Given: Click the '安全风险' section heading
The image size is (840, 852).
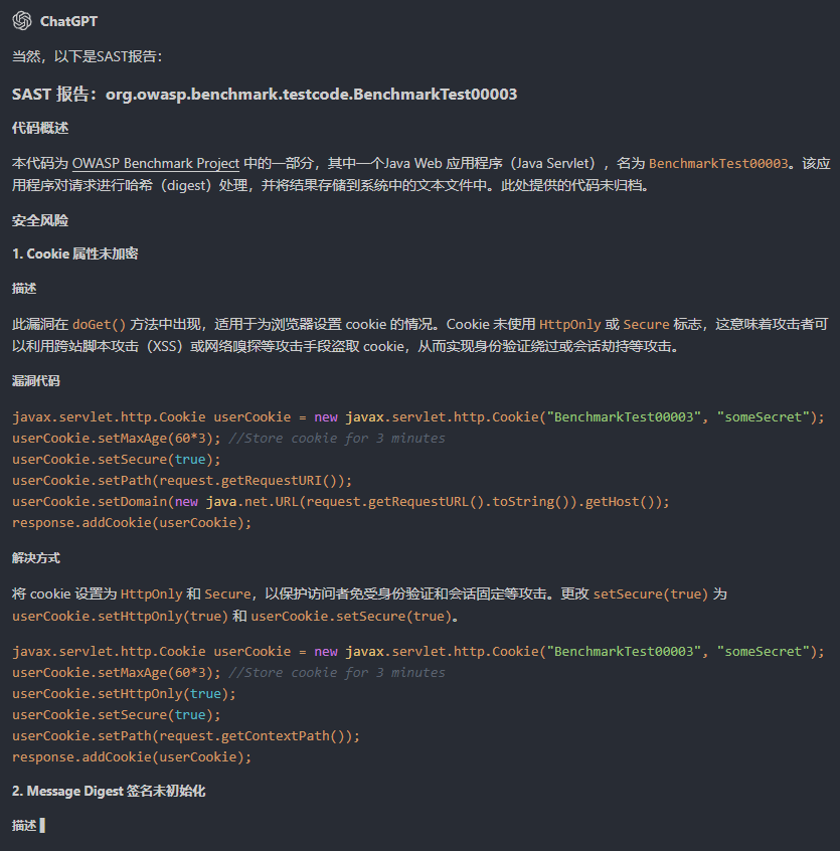Looking at the screenshot, I should 40,221.
